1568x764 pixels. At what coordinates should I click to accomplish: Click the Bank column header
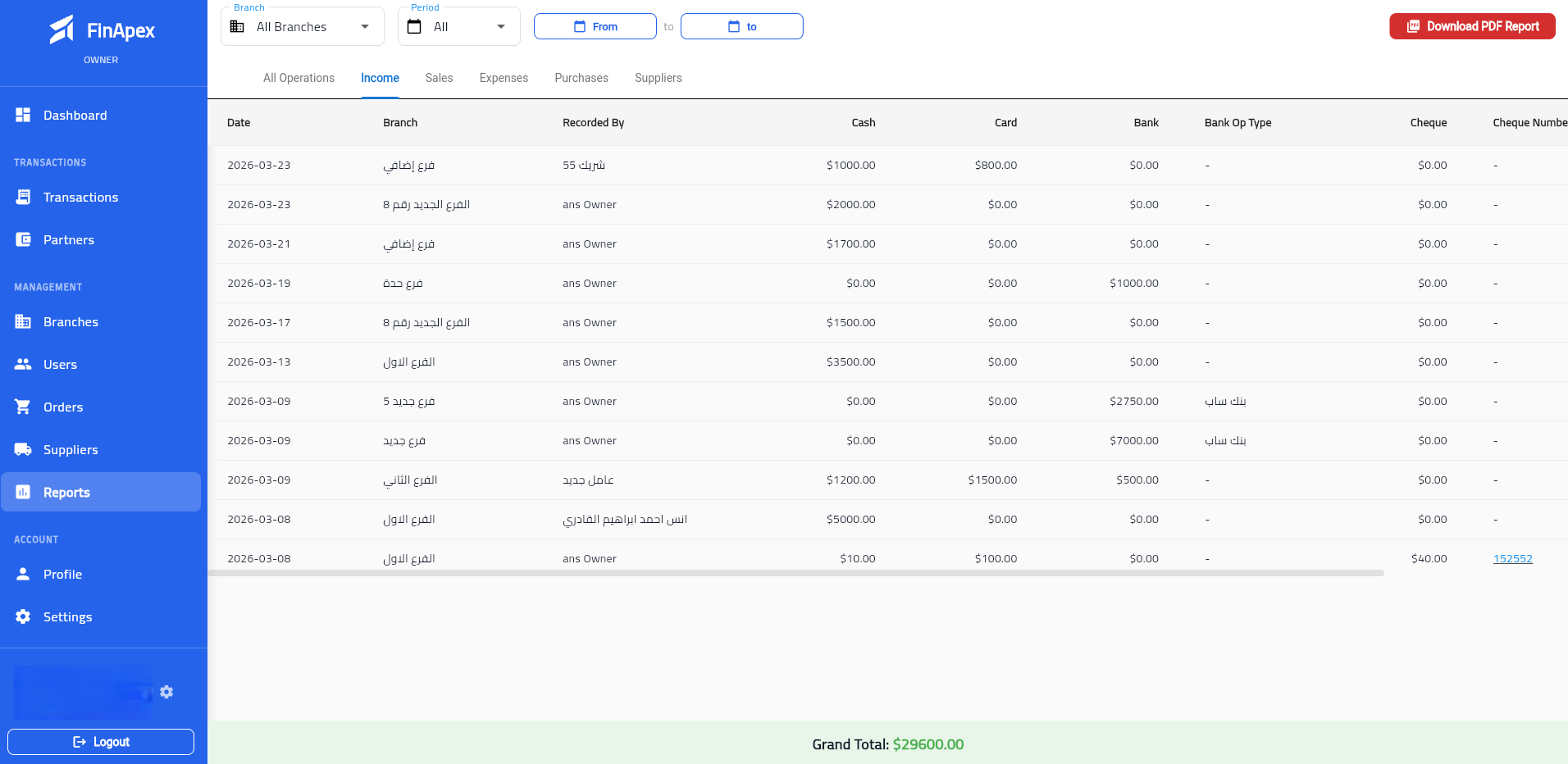(1146, 122)
